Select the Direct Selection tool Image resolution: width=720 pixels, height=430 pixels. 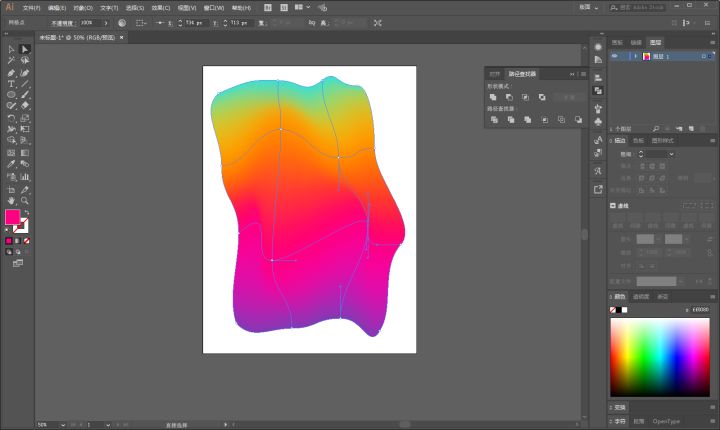pyautogui.click(x=25, y=48)
